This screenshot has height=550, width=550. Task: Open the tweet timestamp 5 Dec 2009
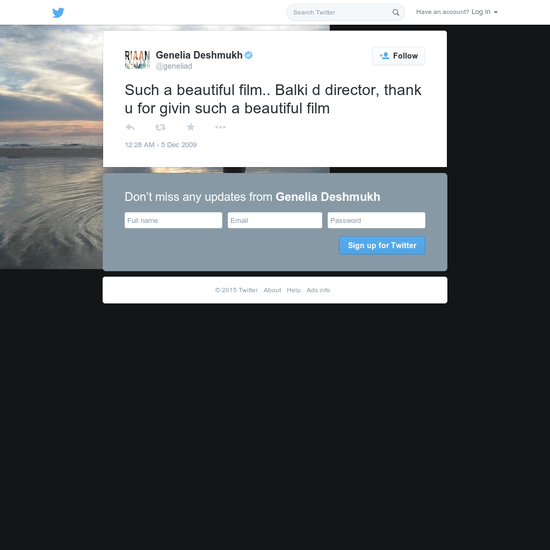click(161, 145)
